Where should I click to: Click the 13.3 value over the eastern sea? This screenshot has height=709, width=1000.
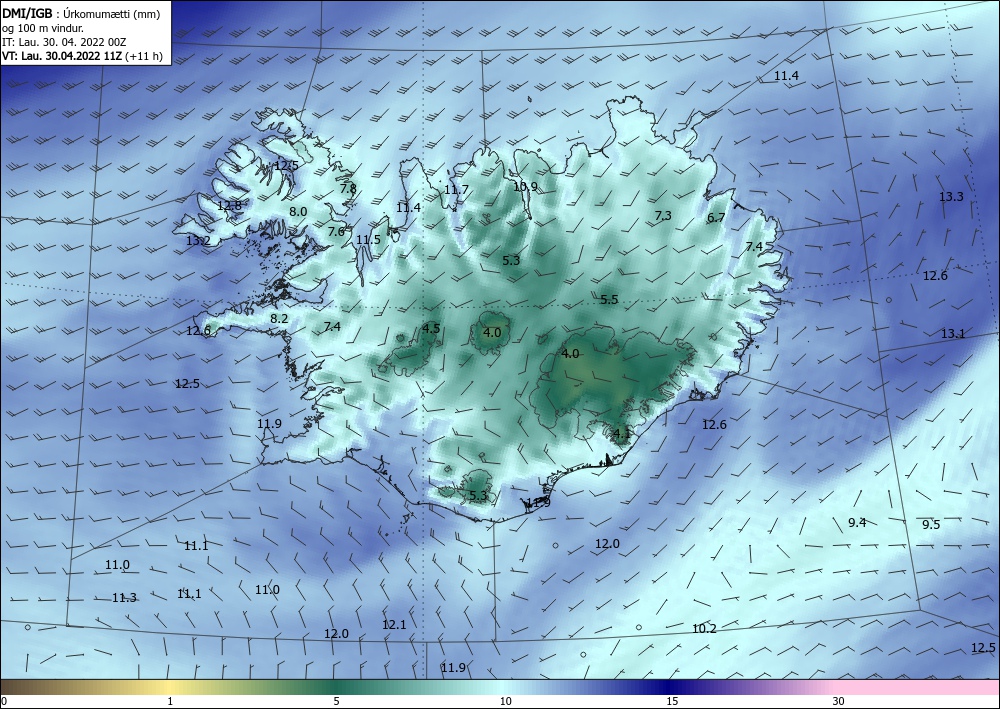click(x=951, y=196)
